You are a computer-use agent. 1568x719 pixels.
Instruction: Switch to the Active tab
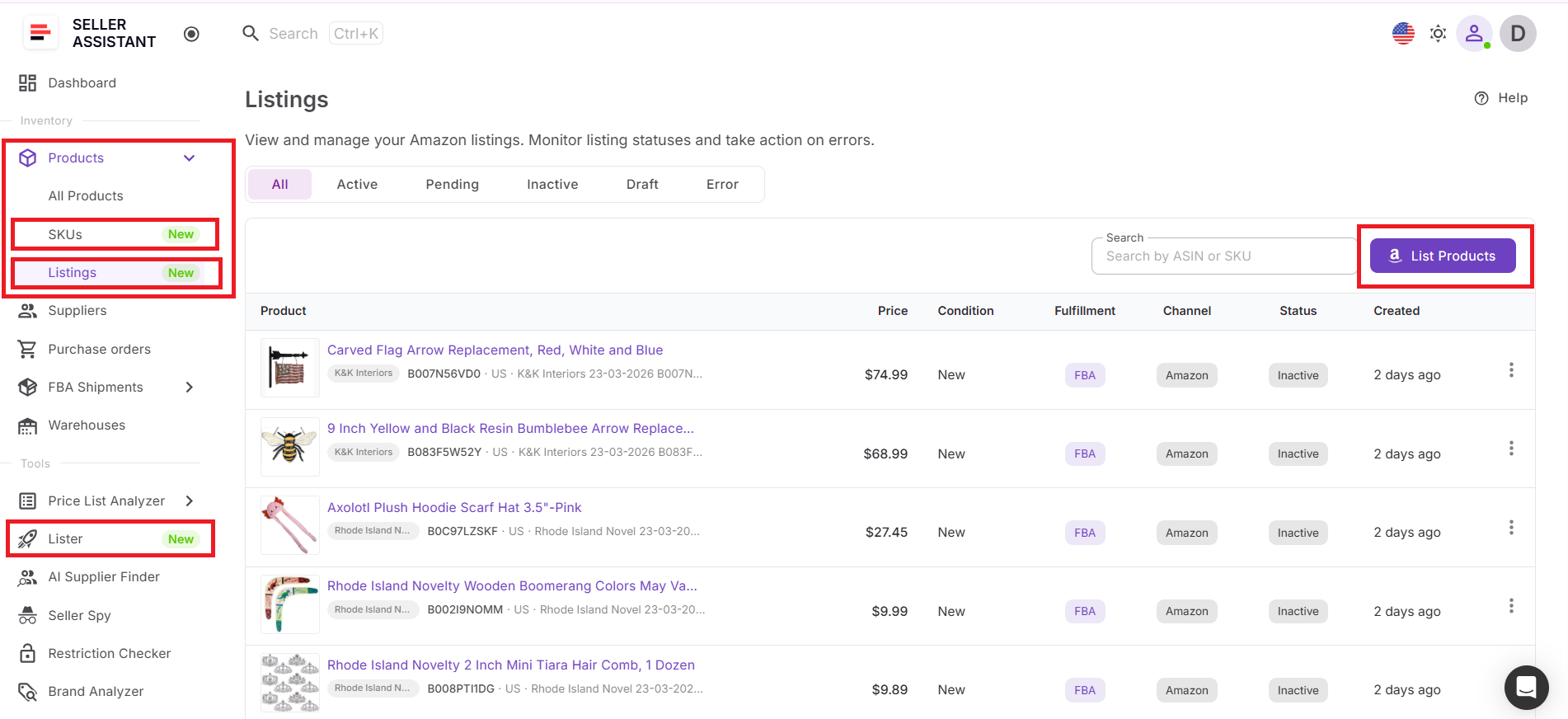(357, 184)
